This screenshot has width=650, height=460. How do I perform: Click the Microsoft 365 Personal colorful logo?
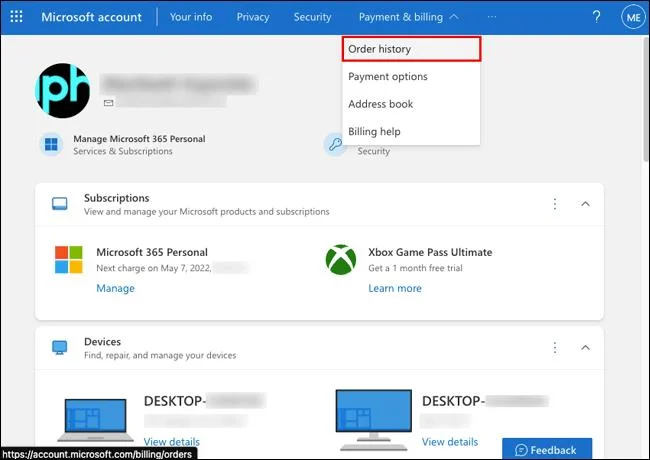tap(68, 259)
